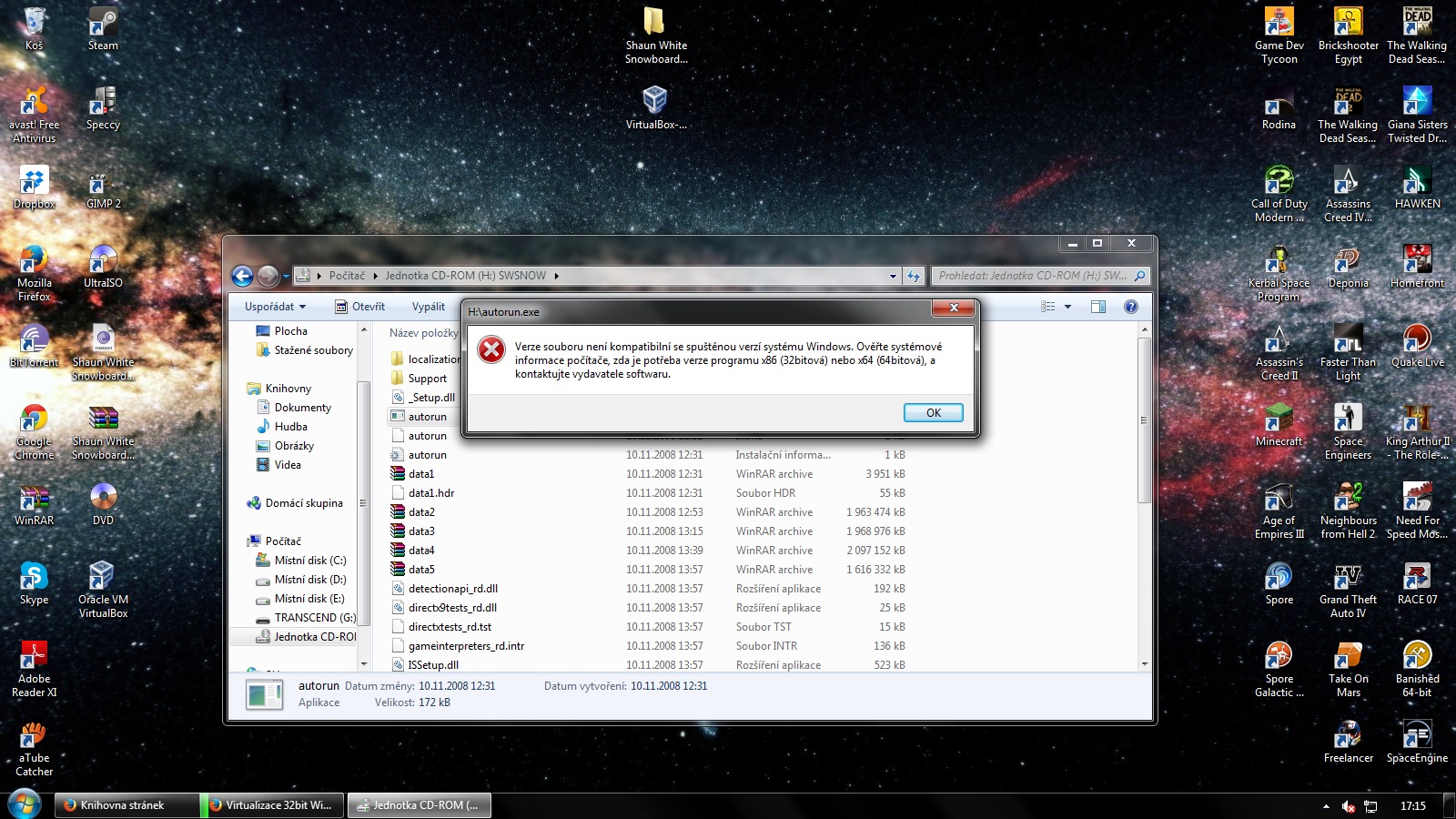Switch to Virtualizace 32bit Firefox taskbar window

[x=273, y=805]
